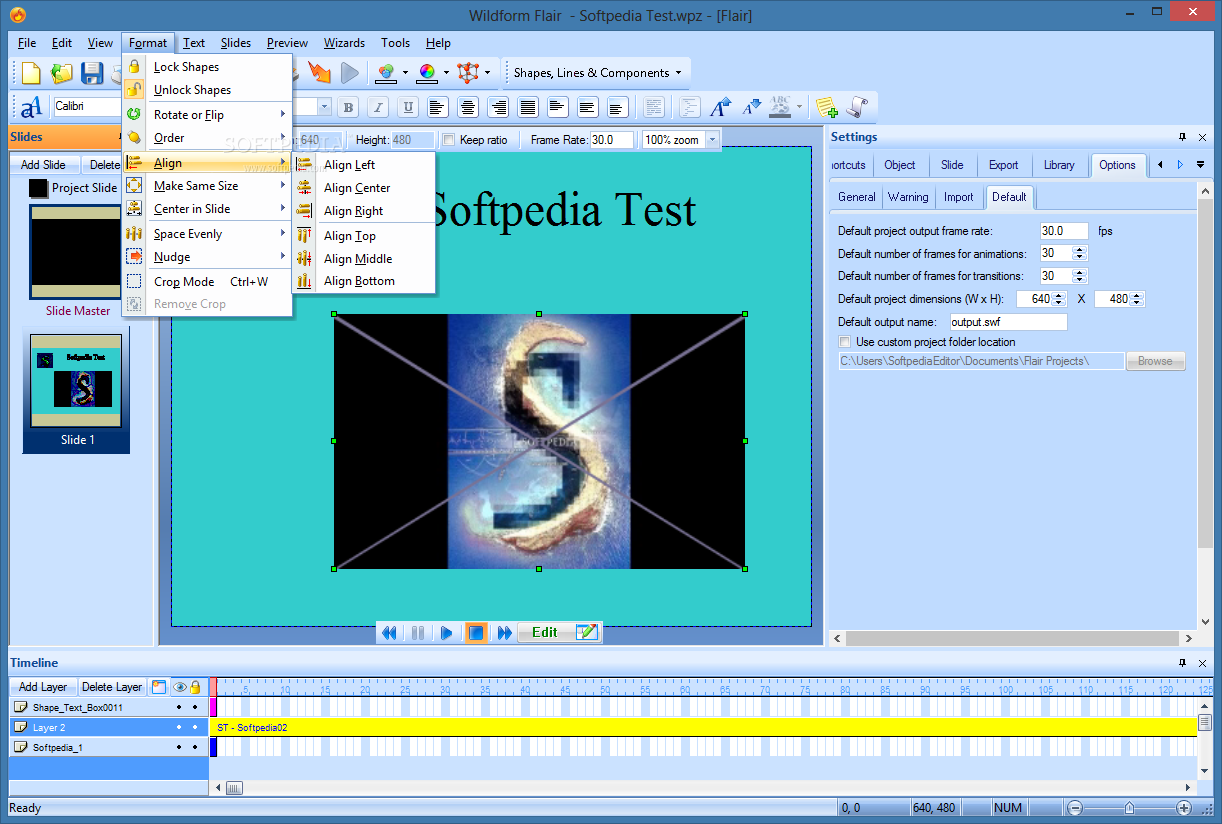Switch to the Warning sub-tab

tap(908, 197)
